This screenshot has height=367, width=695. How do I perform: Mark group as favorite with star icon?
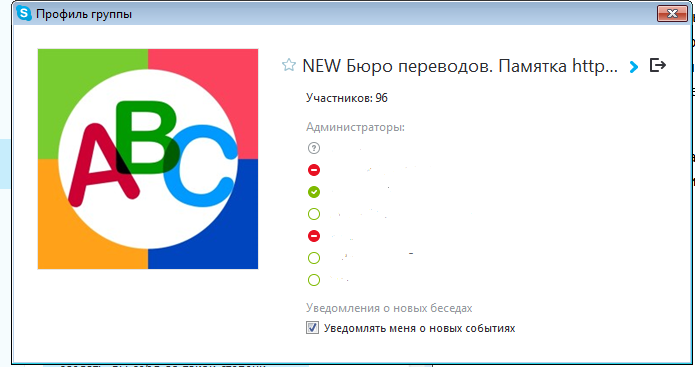click(x=289, y=65)
